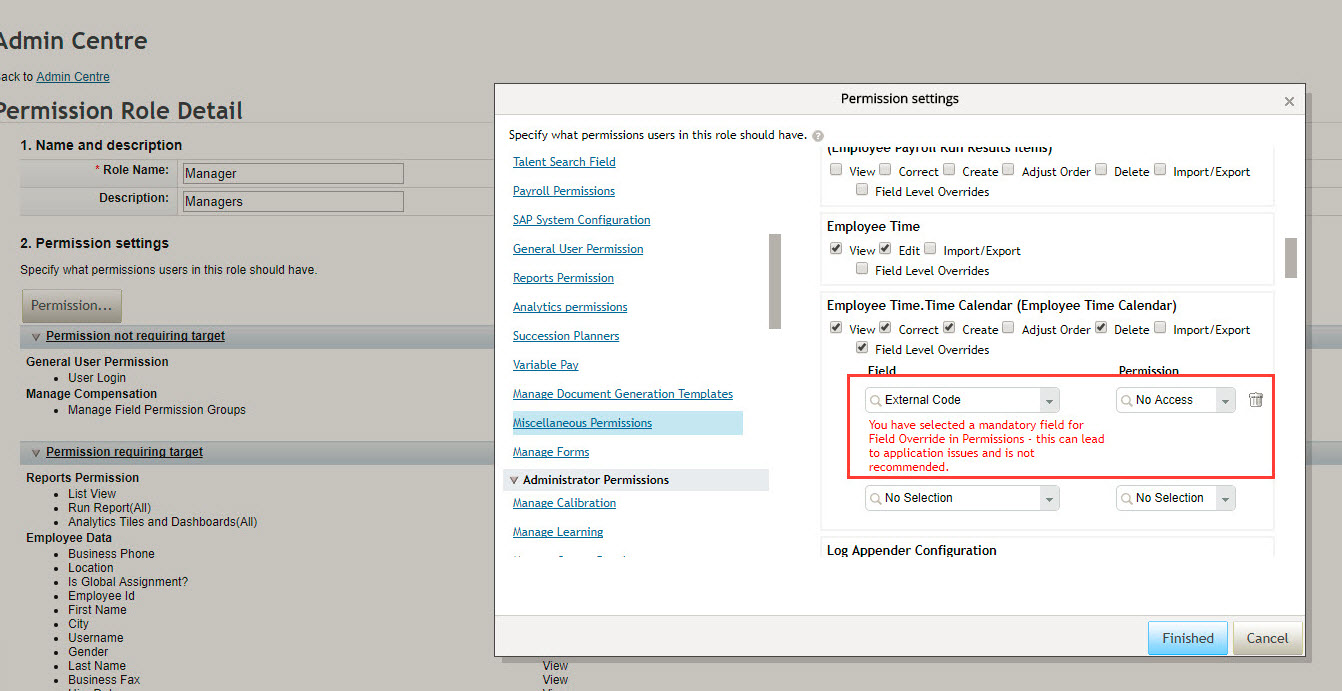Screen dimensions: 1342x691
Task: Toggle Correct under Employee Time Calendar
Action: click(x=885, y=328)
